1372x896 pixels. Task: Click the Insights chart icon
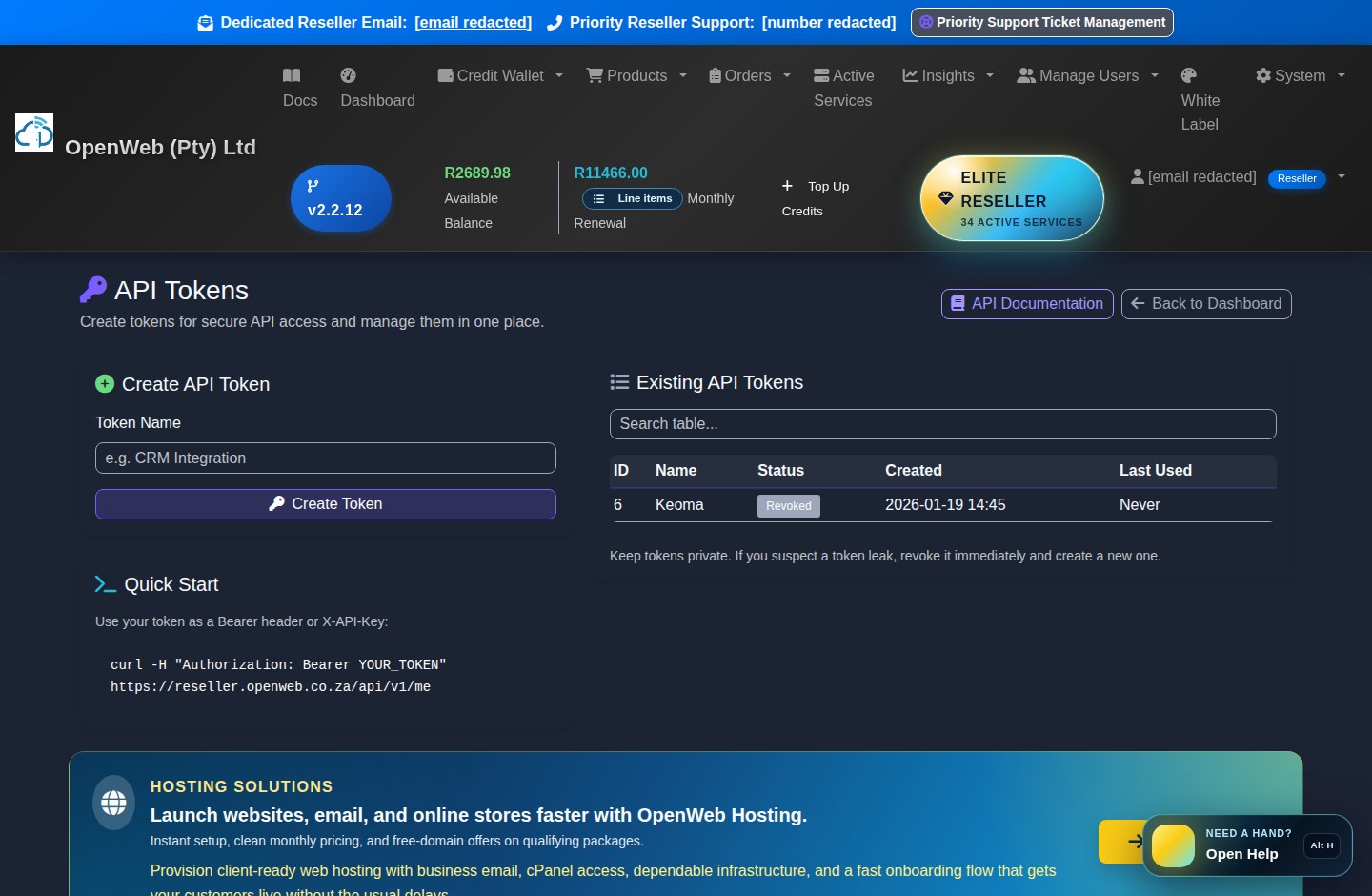point(910,75)
